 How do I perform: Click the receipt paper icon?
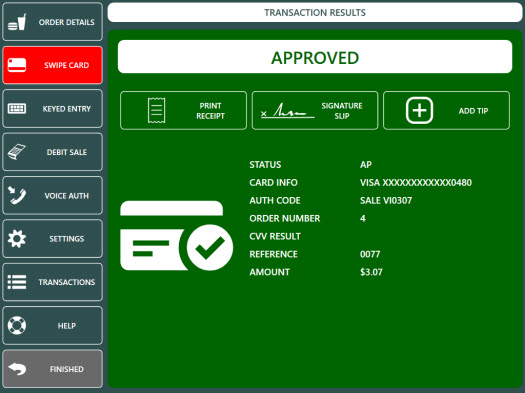(x=156, y=110)
